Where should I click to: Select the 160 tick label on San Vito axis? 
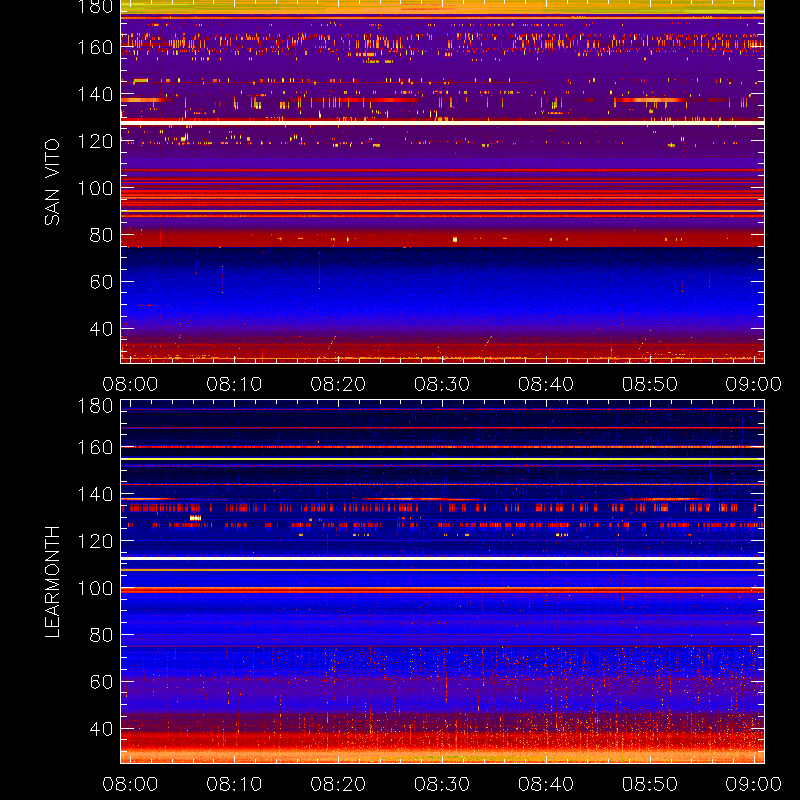[95, 47]
